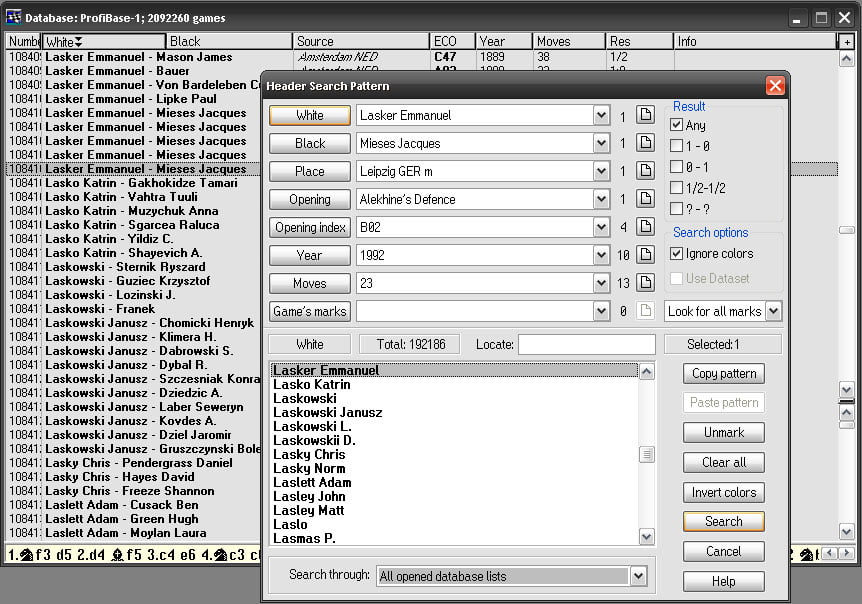Click the page icon next to Alekhine's Defence opening
This screenshot has height=604, width=862.
pyautogui.click(x=645, y=199)
